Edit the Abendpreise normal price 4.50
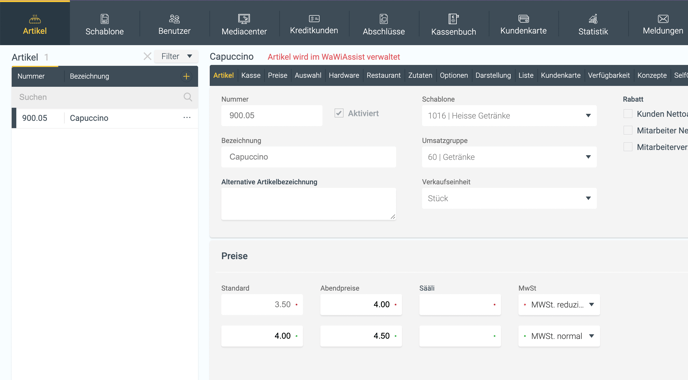The width and height of the screenshot is (688, 380). 361,336
